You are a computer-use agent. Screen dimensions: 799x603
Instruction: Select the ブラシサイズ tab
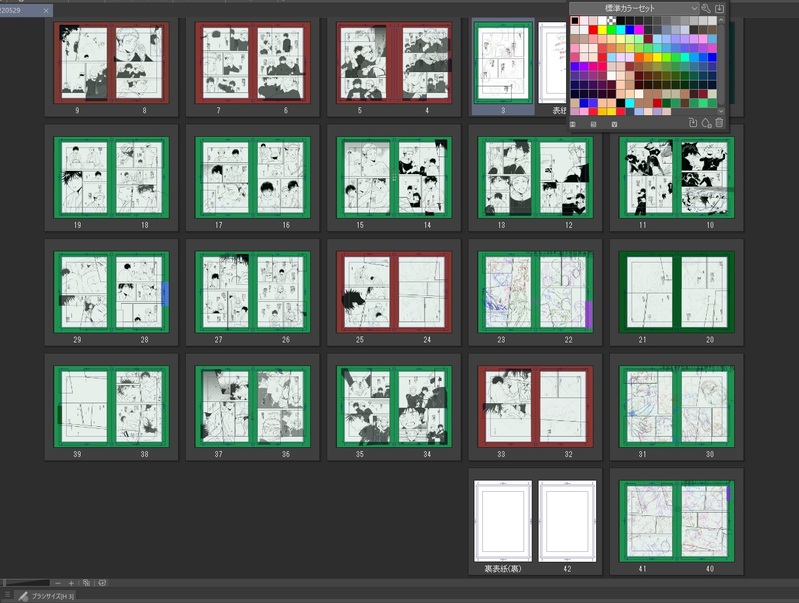pyautogui.click(x=46, y=596)
